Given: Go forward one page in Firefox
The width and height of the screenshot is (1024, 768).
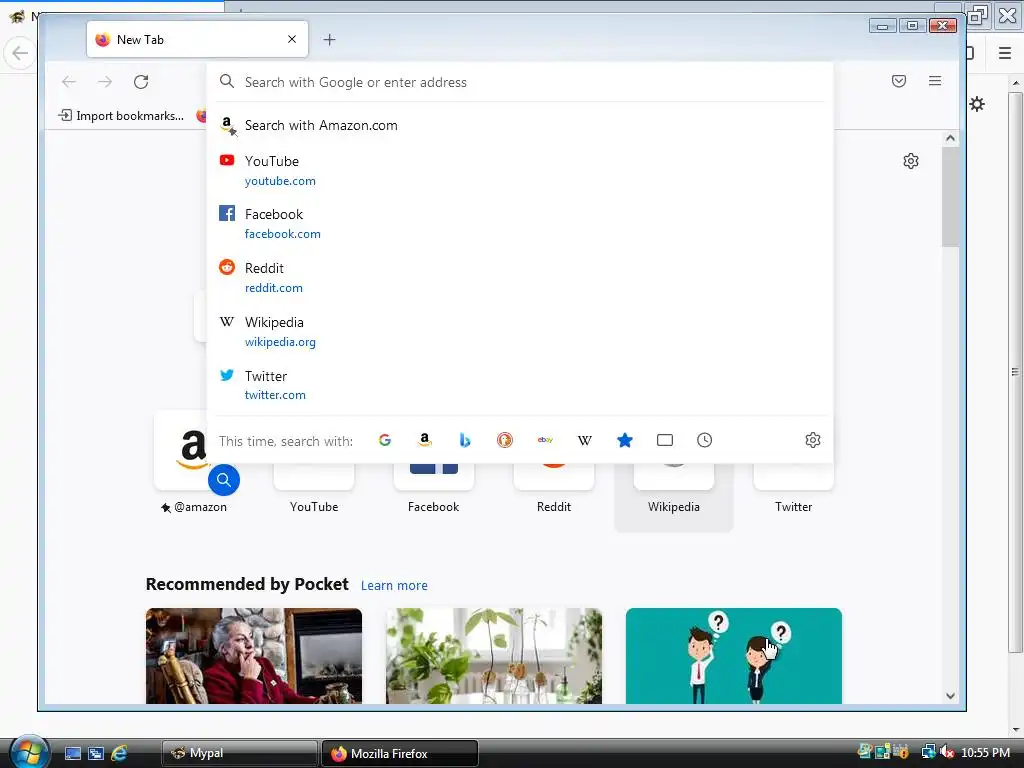Looking at the screenshot, I should point(104,82).
